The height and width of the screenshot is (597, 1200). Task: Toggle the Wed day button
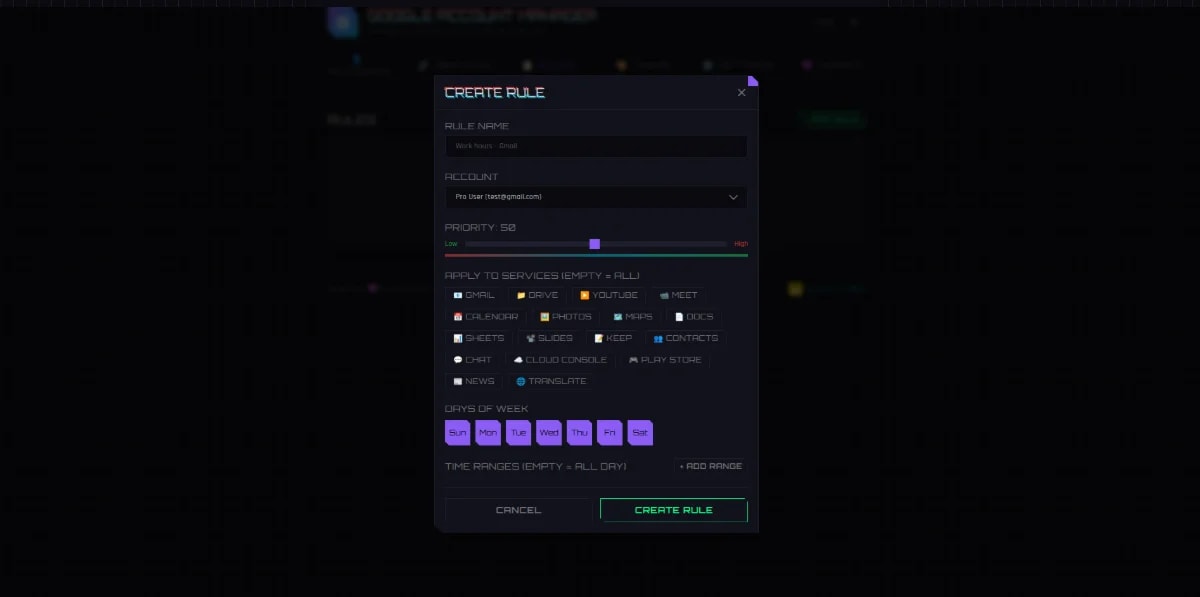549,432
